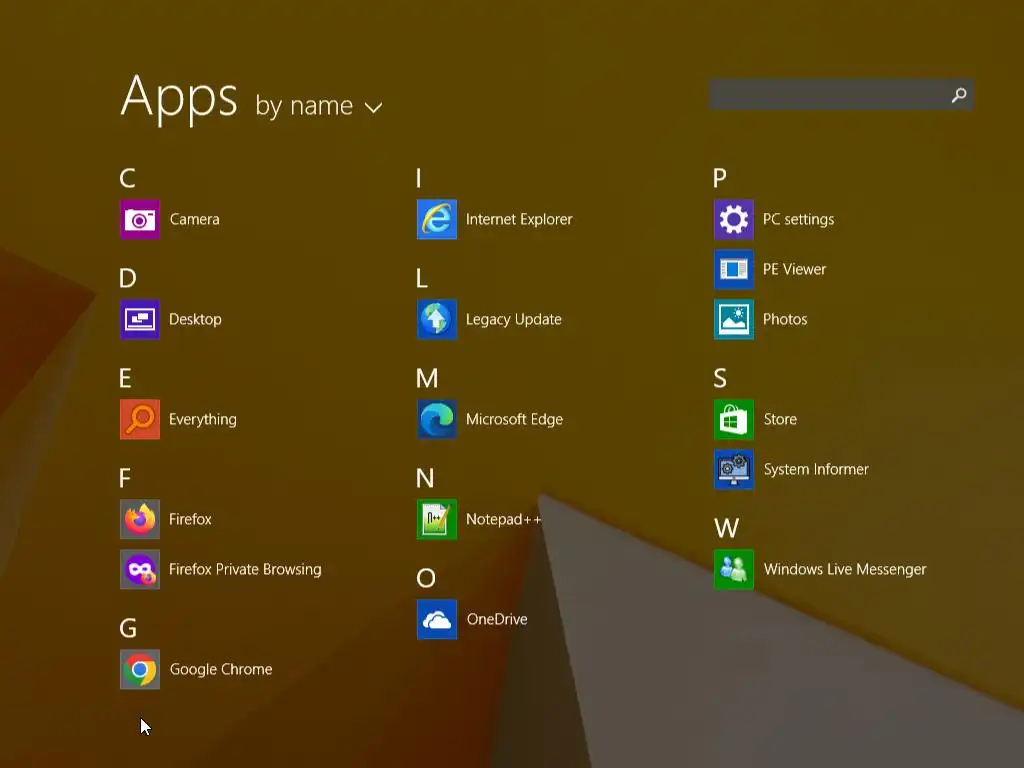Open the Photos app icon
The height and width of the screenshot is (768, 1024).
click(x=733, y=319)
